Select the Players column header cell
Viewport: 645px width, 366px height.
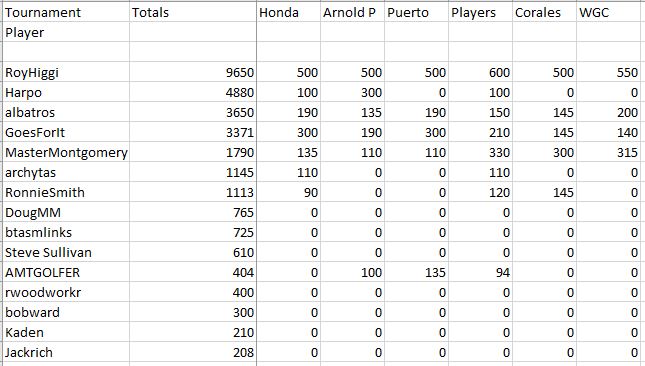pos(480,12)
